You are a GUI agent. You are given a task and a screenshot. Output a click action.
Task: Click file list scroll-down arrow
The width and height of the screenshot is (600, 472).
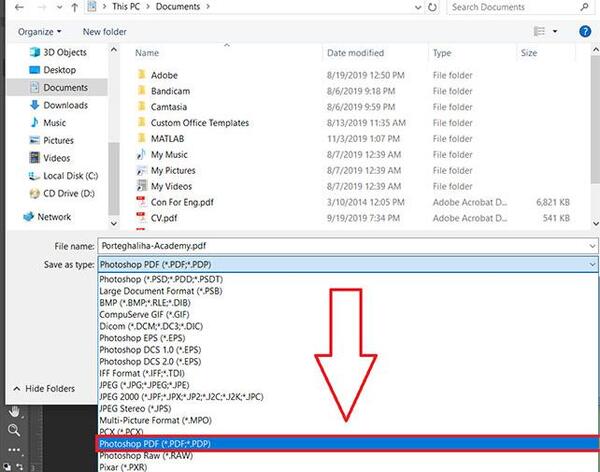(595, 223)
